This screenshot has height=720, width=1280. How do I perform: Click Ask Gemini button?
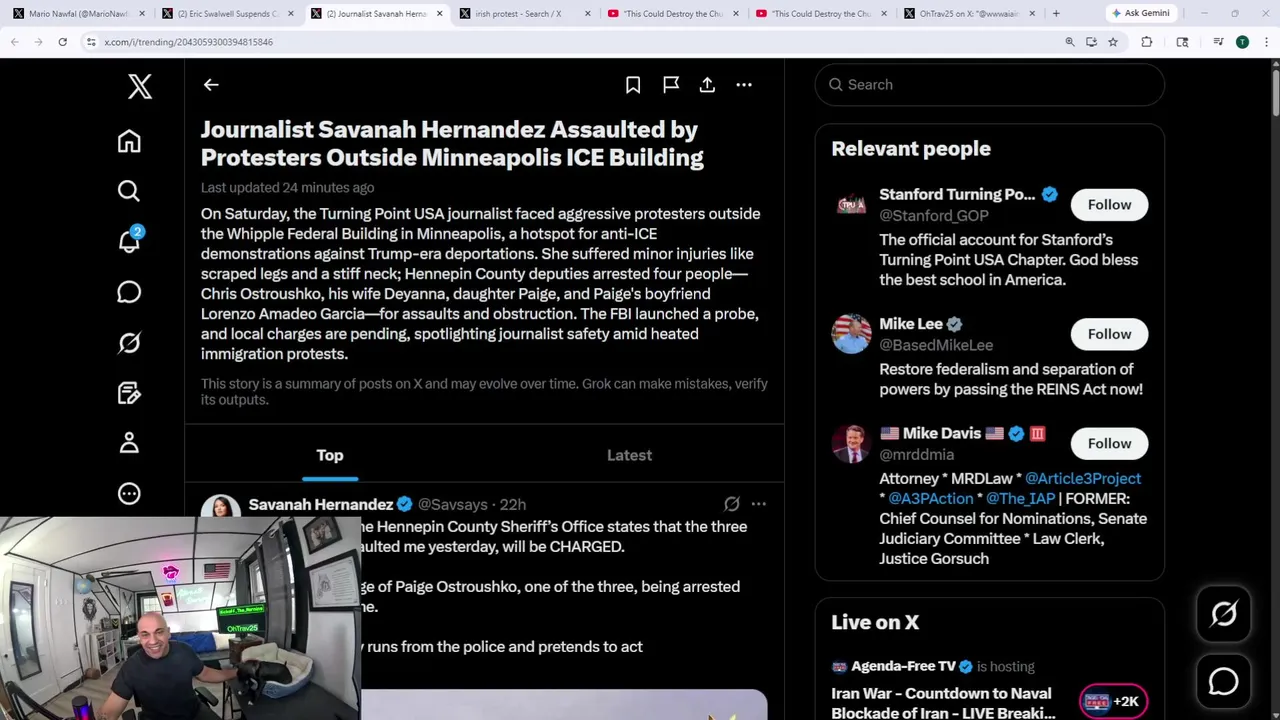tap(1139, 13)
